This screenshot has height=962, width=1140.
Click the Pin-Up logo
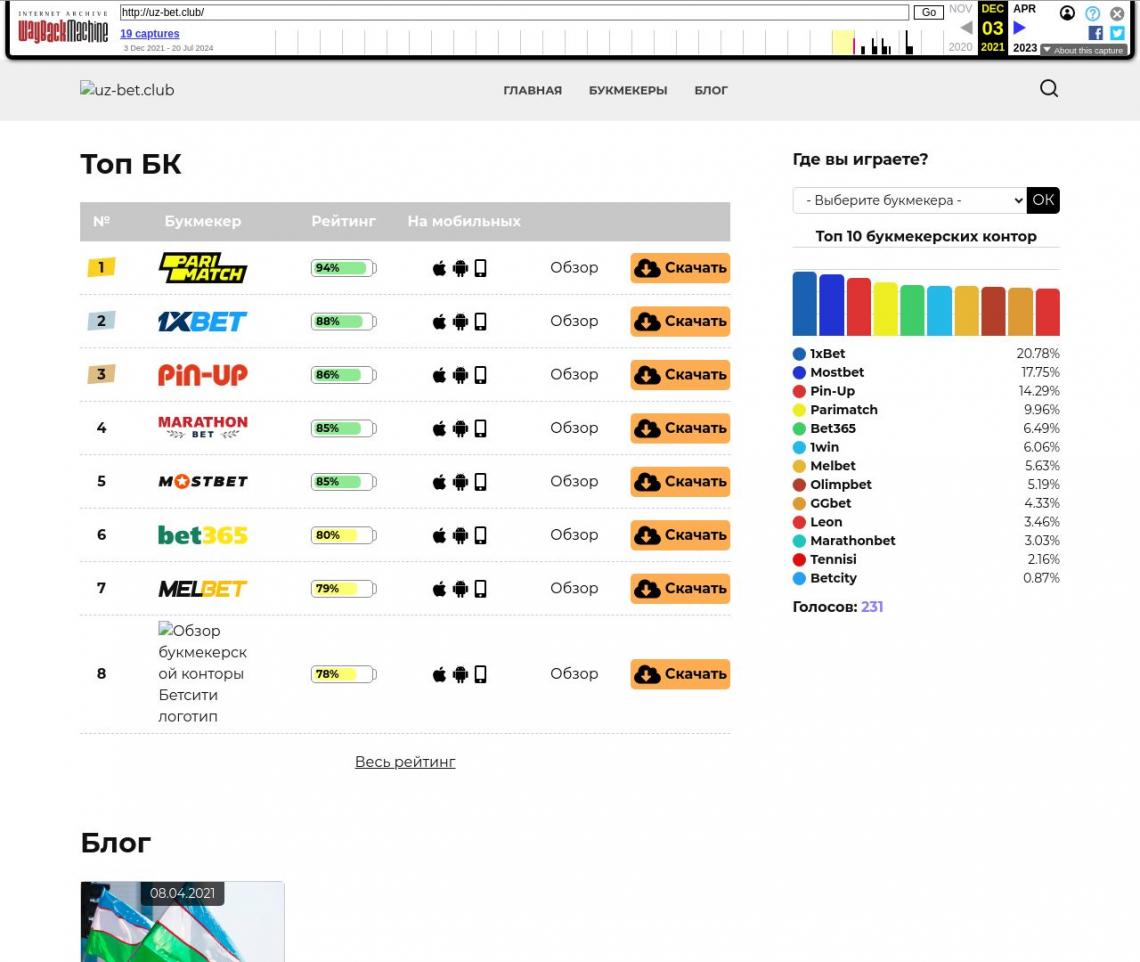[x=203, y=374]
